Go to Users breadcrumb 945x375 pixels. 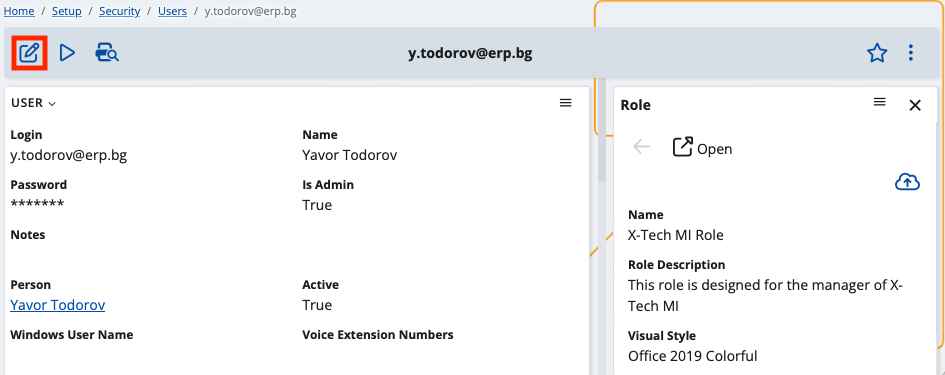click(172, 11)
